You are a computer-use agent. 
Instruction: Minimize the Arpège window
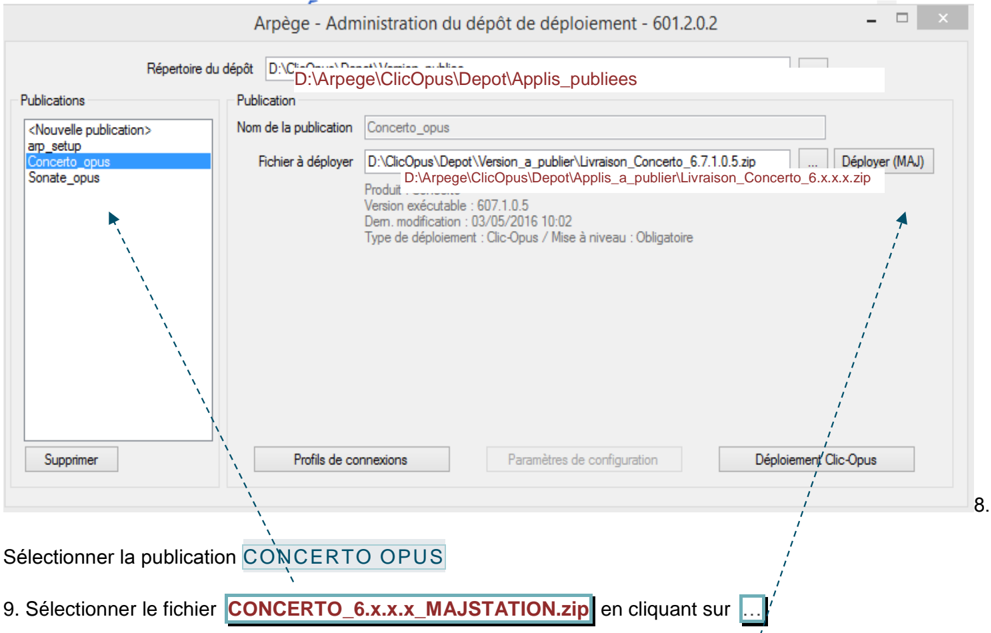[x=872, y=21]
